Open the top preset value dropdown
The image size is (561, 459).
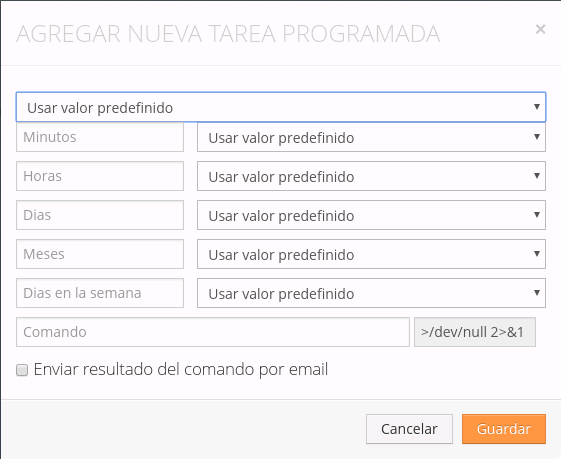[281, 107]
